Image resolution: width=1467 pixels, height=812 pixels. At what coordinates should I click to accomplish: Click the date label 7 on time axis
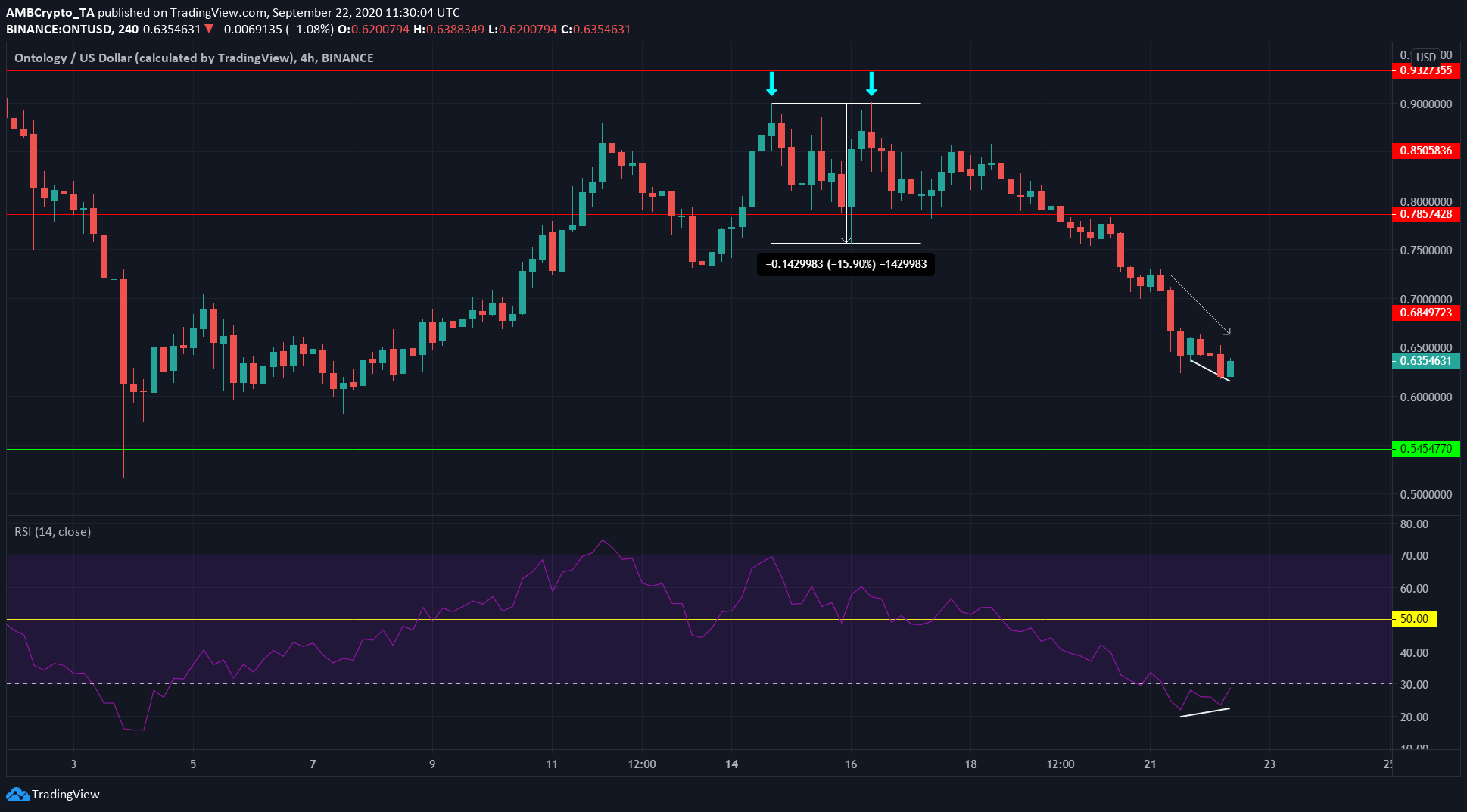[x=313, y=764]
